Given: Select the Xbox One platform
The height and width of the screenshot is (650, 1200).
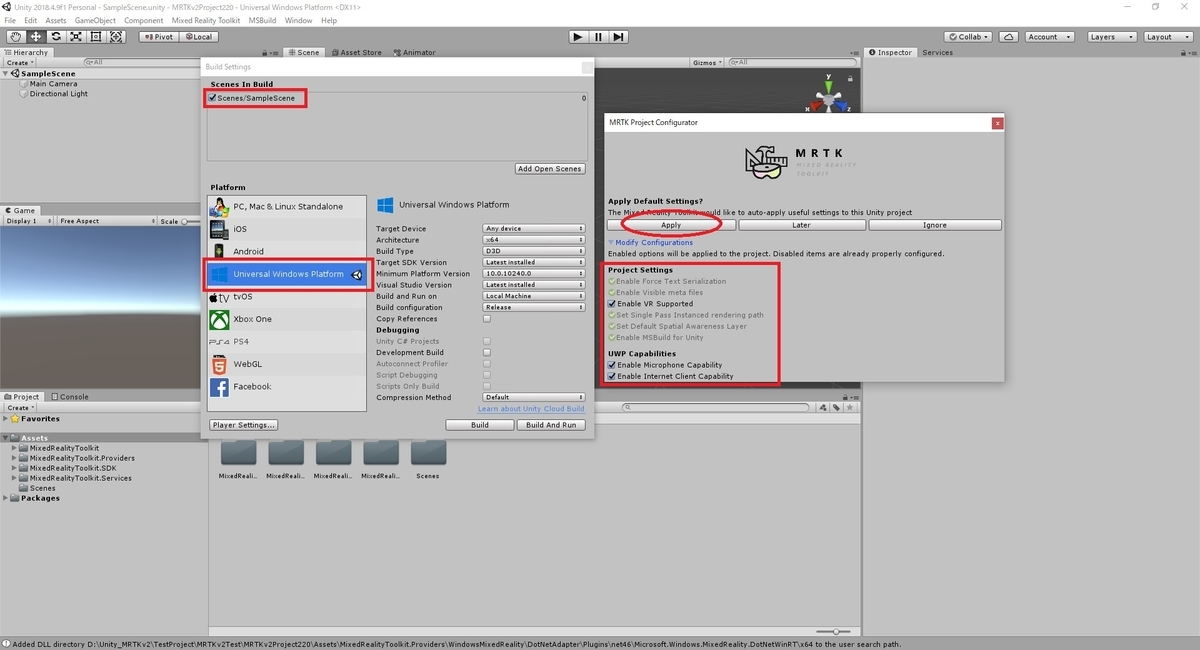Looking at the screenshot, I should 287,319.
